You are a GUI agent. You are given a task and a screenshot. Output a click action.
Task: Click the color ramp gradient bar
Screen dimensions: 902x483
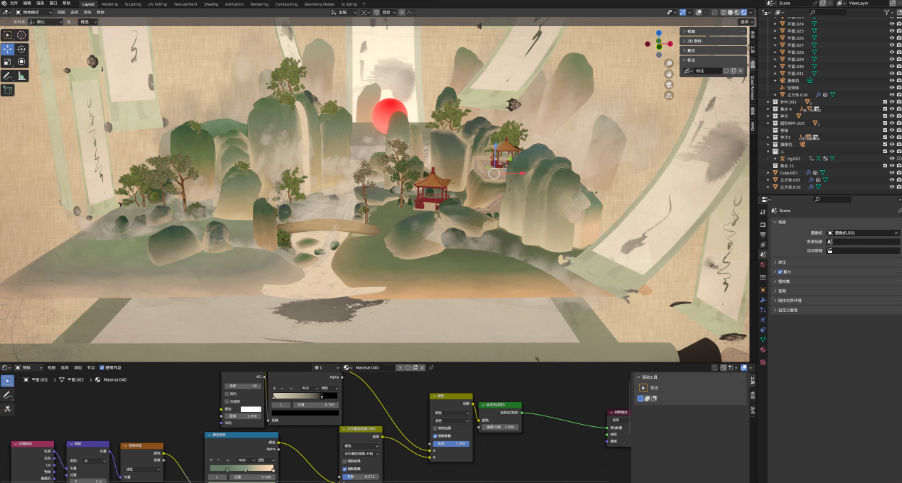tap(298, 397)
